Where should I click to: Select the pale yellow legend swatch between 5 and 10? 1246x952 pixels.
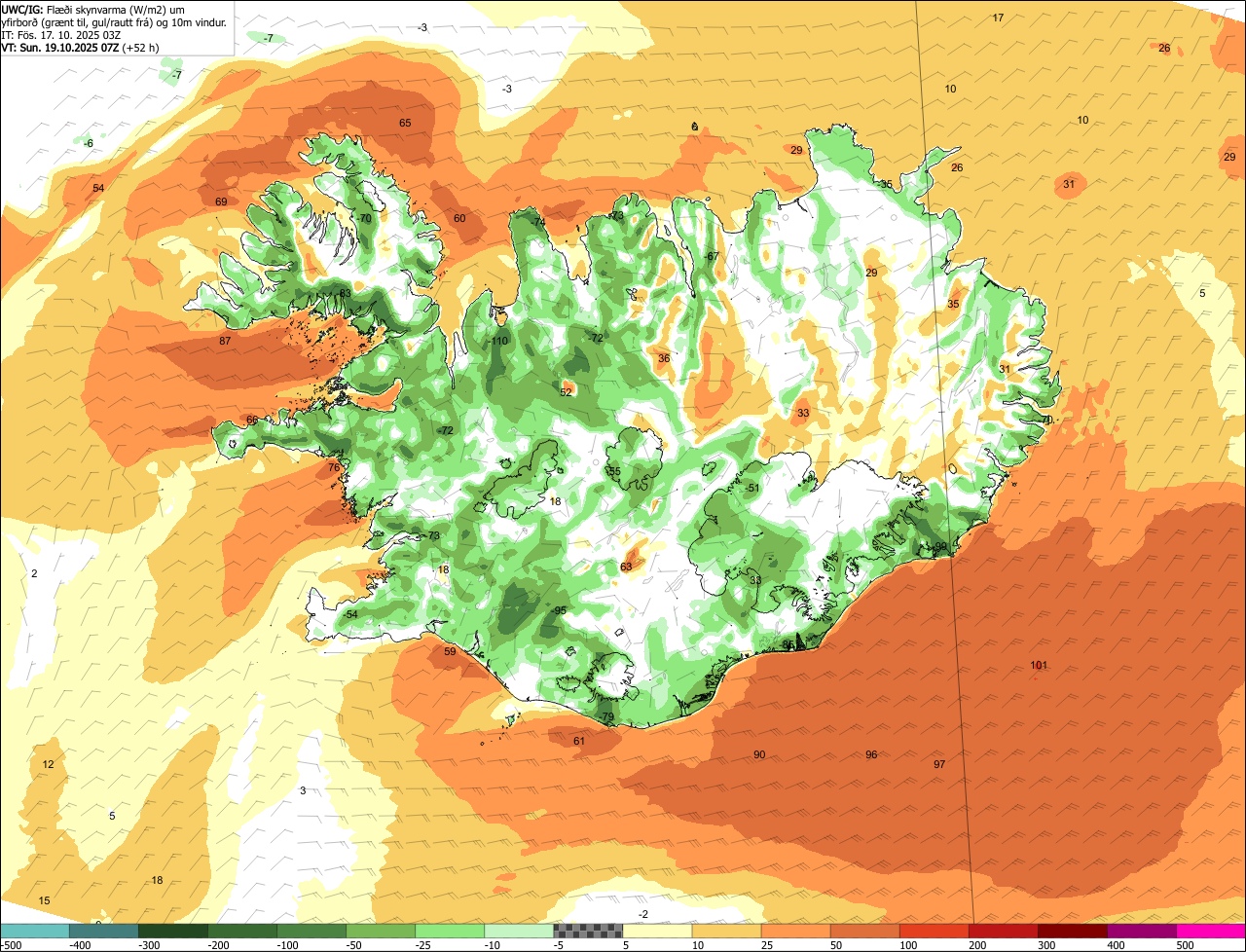pos(657,931)
